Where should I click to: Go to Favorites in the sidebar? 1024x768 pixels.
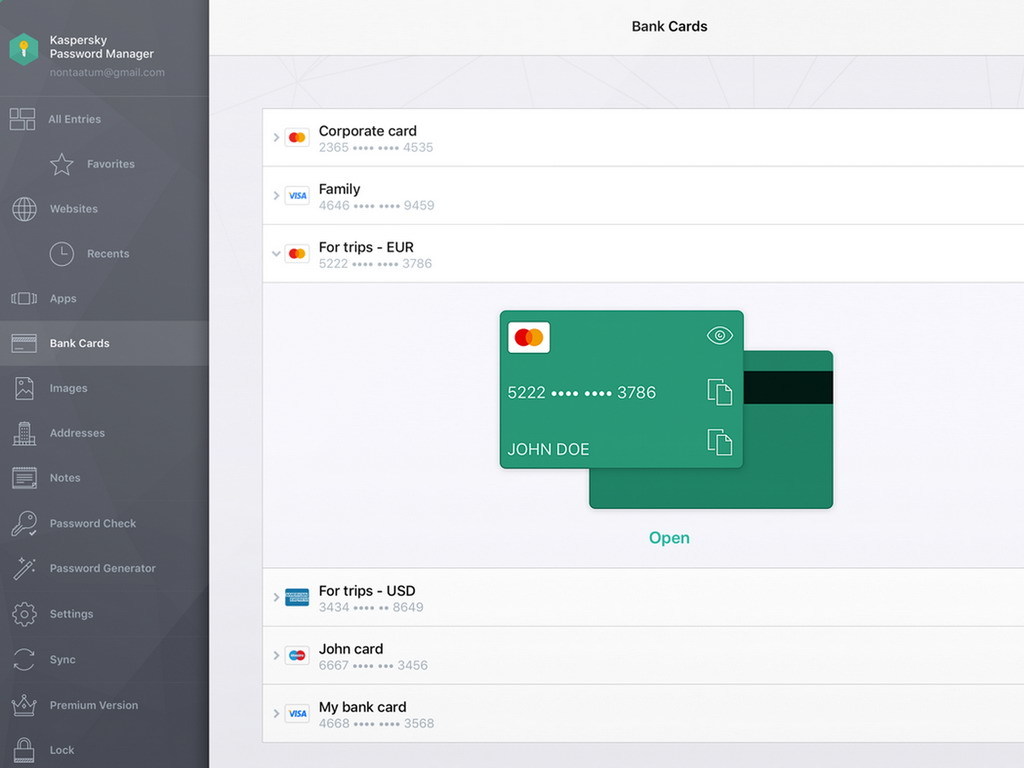(111, 165)
